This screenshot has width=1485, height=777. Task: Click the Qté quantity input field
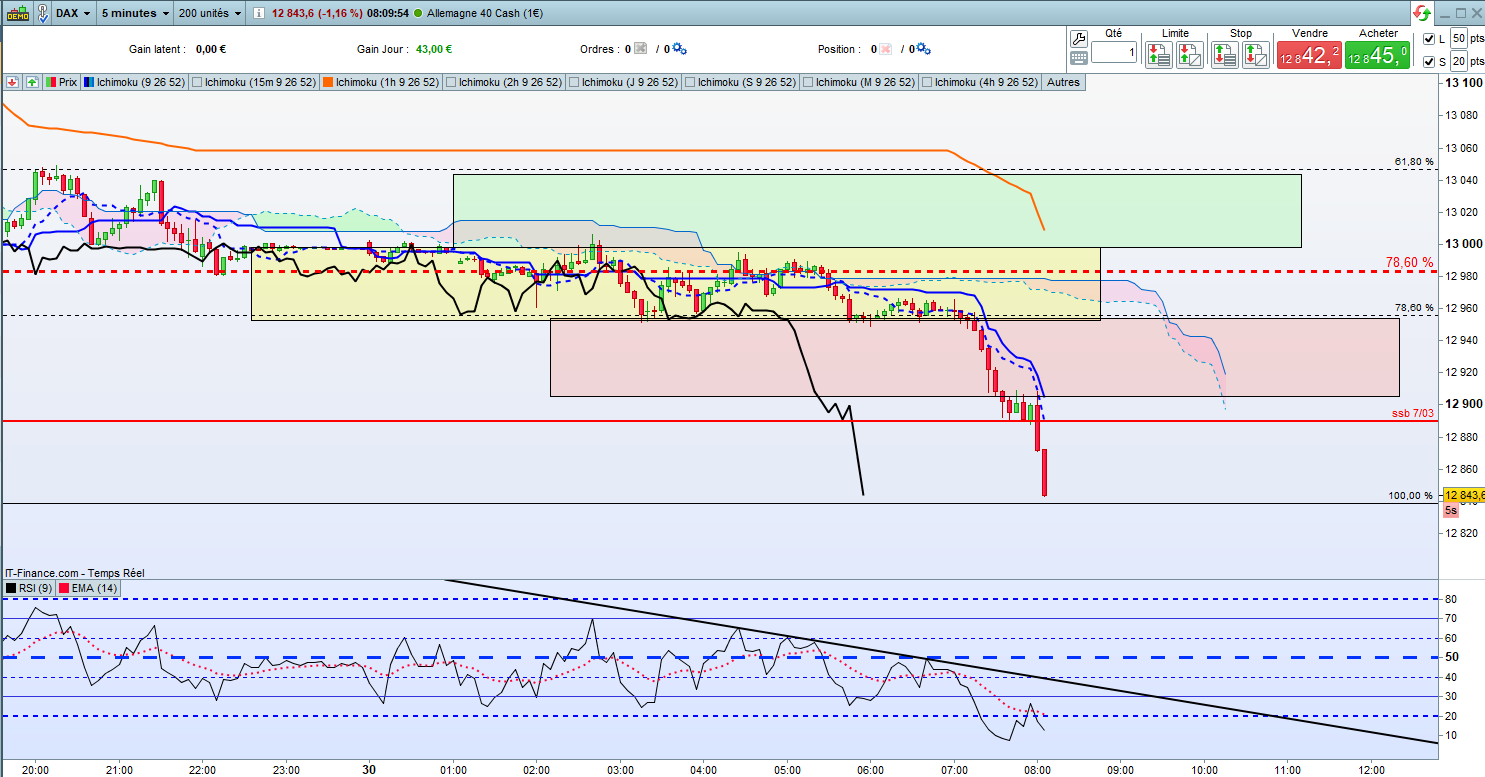pyautogui.click(x=1114, y=52)
